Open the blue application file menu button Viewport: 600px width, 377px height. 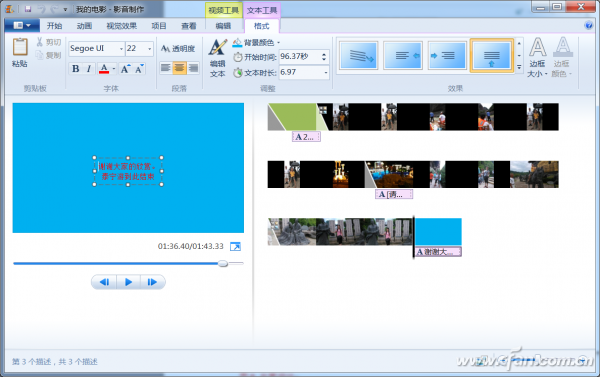pyautogui.click(x=22, y=26)
